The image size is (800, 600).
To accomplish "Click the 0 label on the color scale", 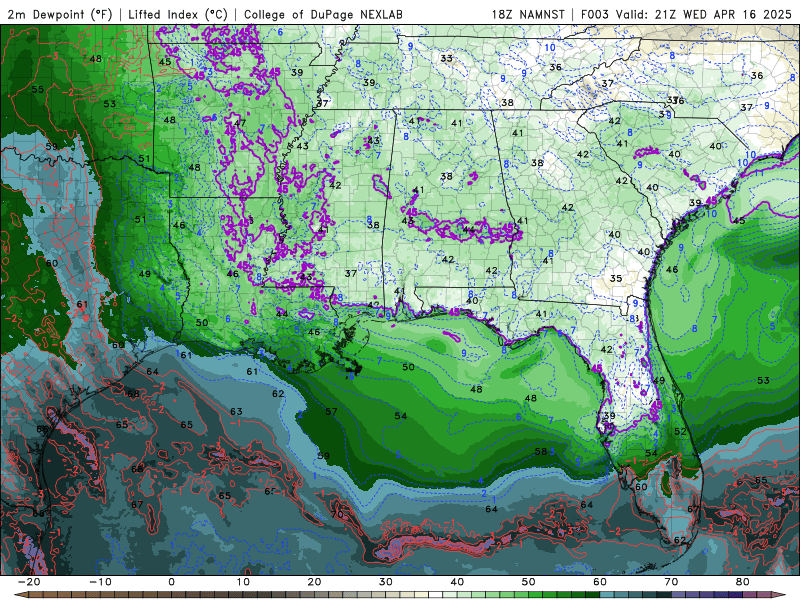I will (x=171, y=582).
